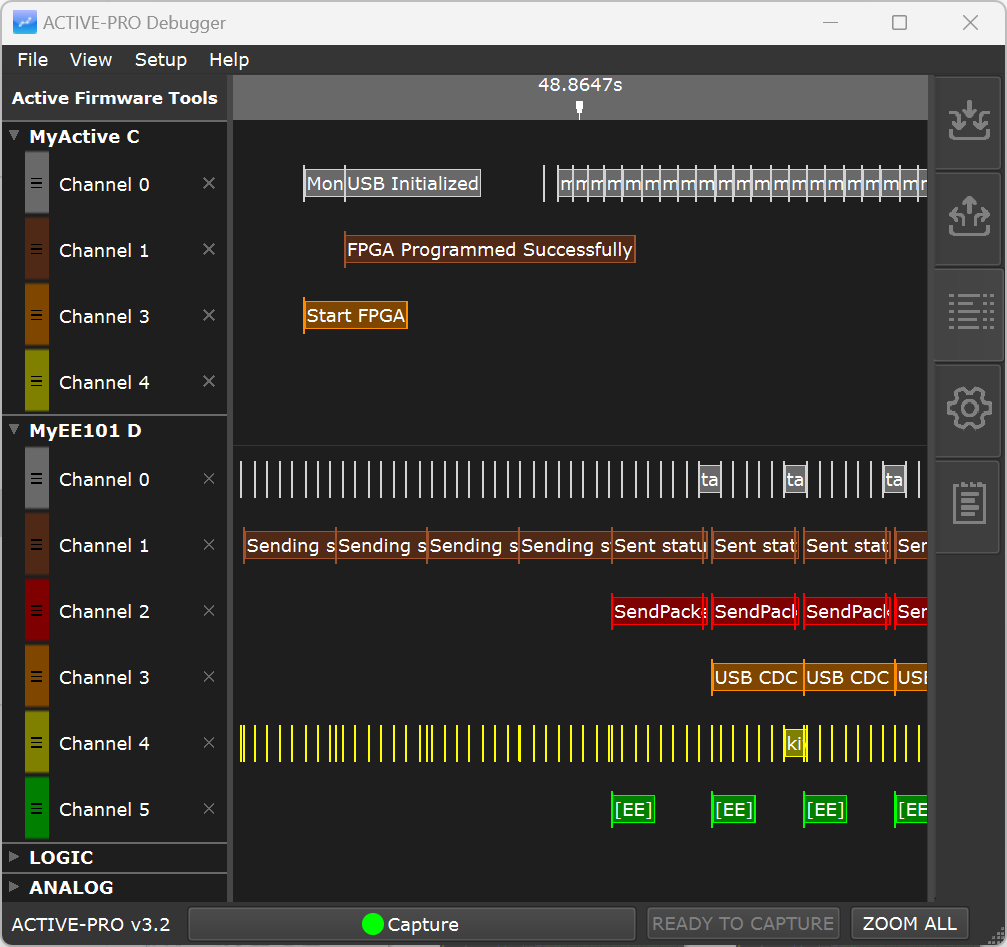Expand the LOGIC section
Screen dimensions: 1007x947
click(x=14, y=857)
